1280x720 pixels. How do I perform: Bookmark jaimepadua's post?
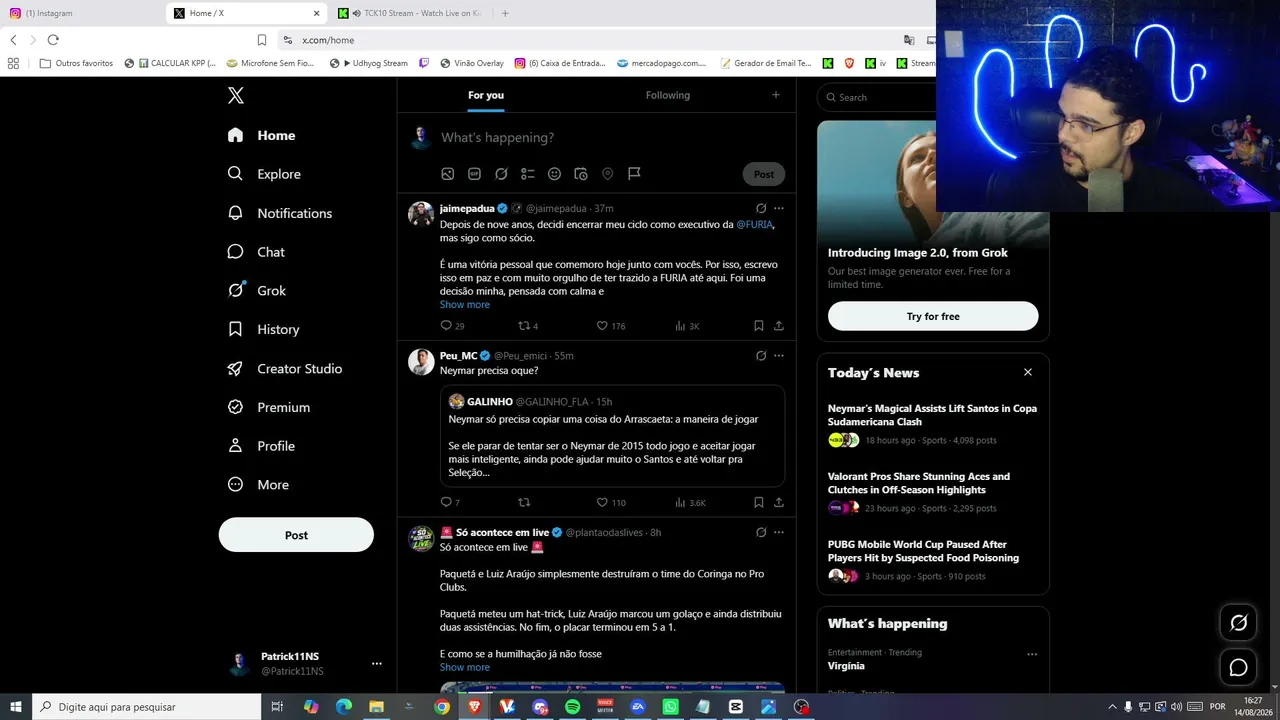[x=759, y=326]
